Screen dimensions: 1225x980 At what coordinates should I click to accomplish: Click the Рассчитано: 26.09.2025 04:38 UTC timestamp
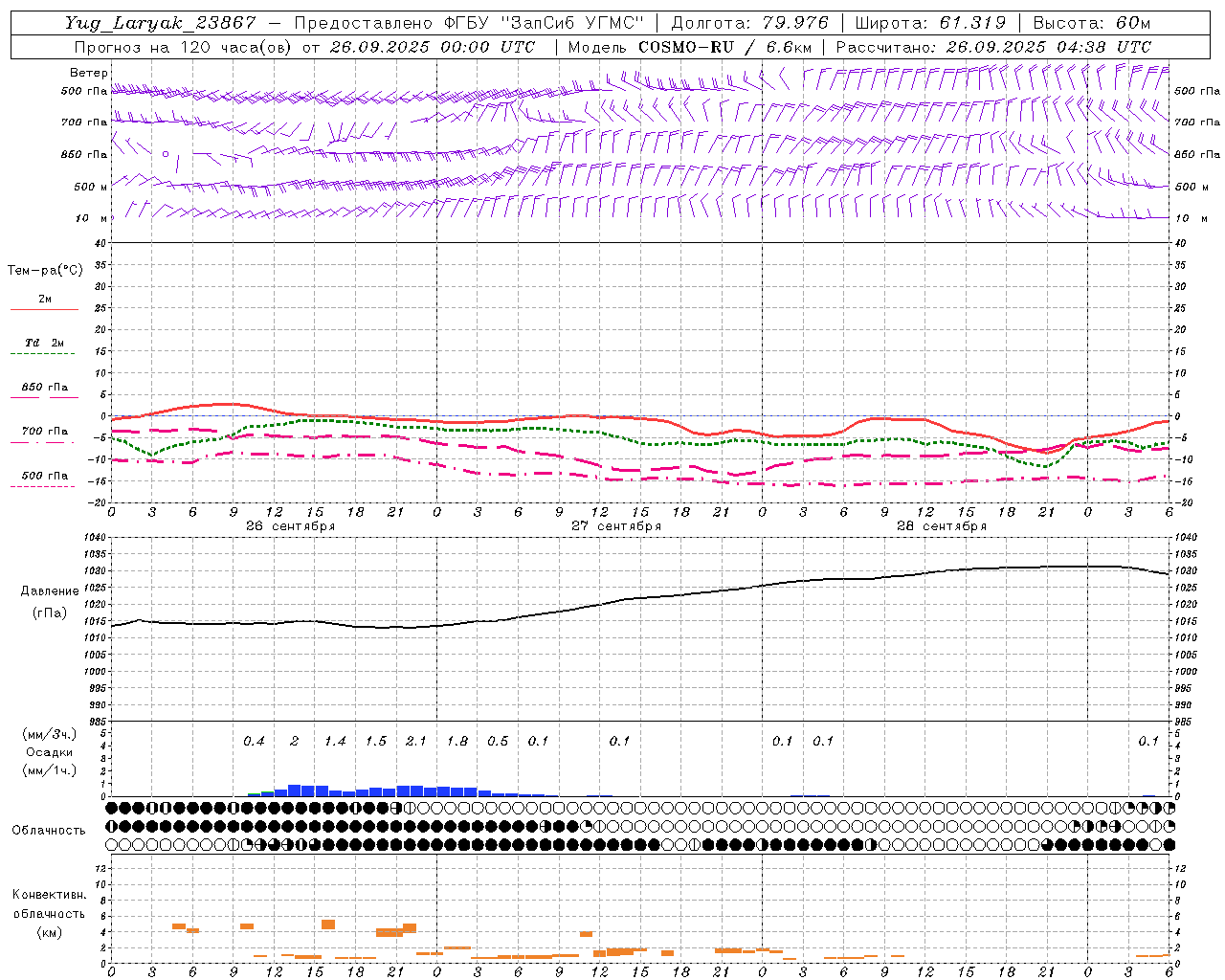tap(993, 47)
